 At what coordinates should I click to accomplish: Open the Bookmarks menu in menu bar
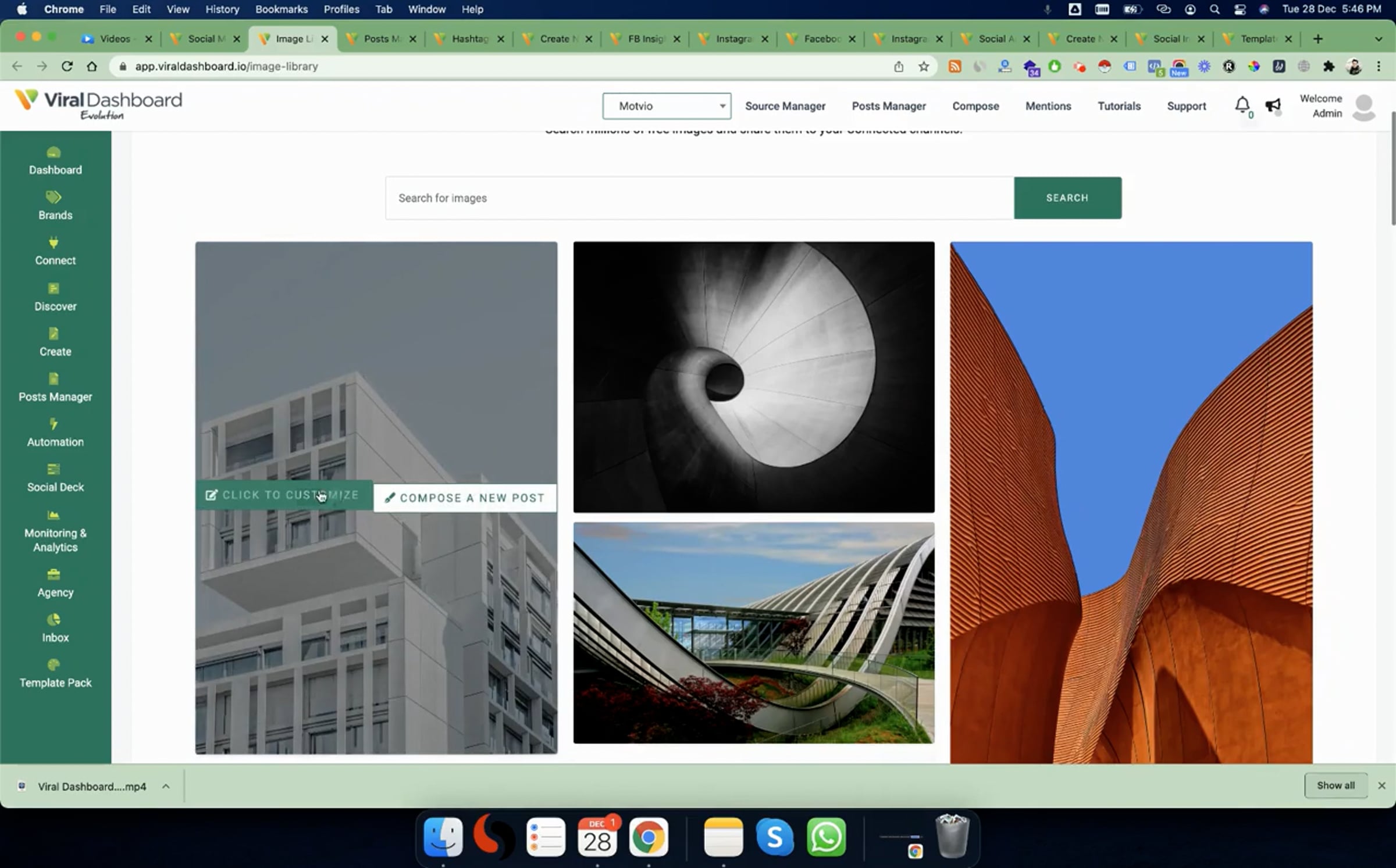(x=281, y=9)
